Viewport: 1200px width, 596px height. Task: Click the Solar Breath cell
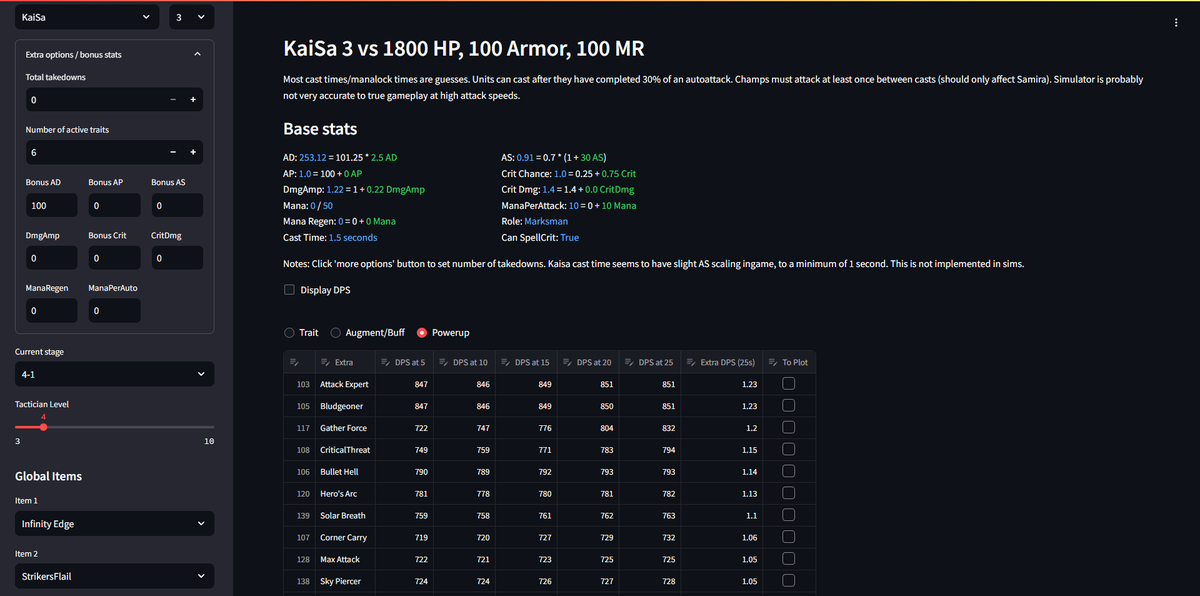343,516
